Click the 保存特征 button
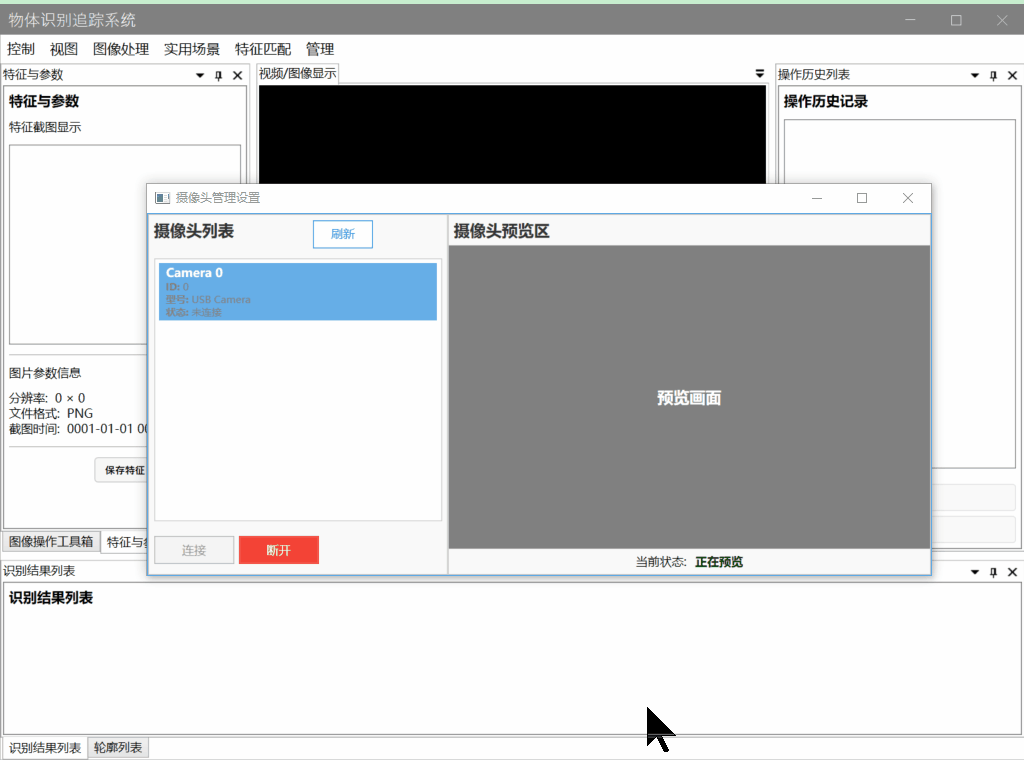This screenshot has width=1024, height=760. 122,470
